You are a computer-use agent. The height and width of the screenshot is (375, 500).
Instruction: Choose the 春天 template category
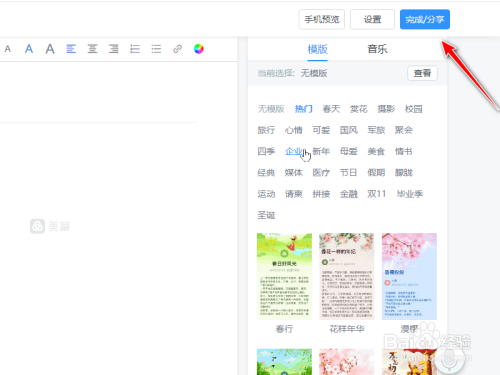coord(331,109)
